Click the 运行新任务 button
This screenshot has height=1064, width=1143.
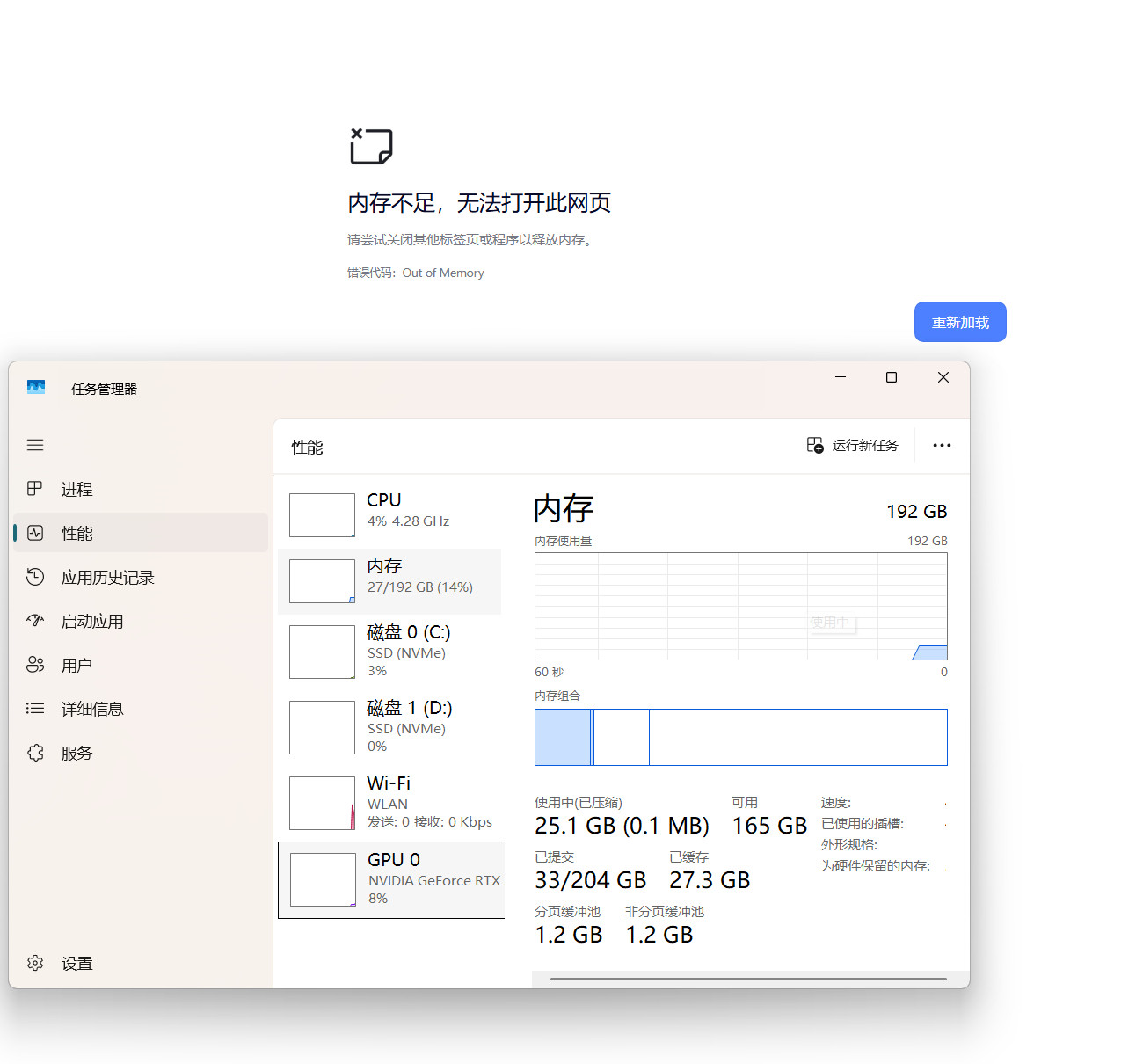coord(853,445)
